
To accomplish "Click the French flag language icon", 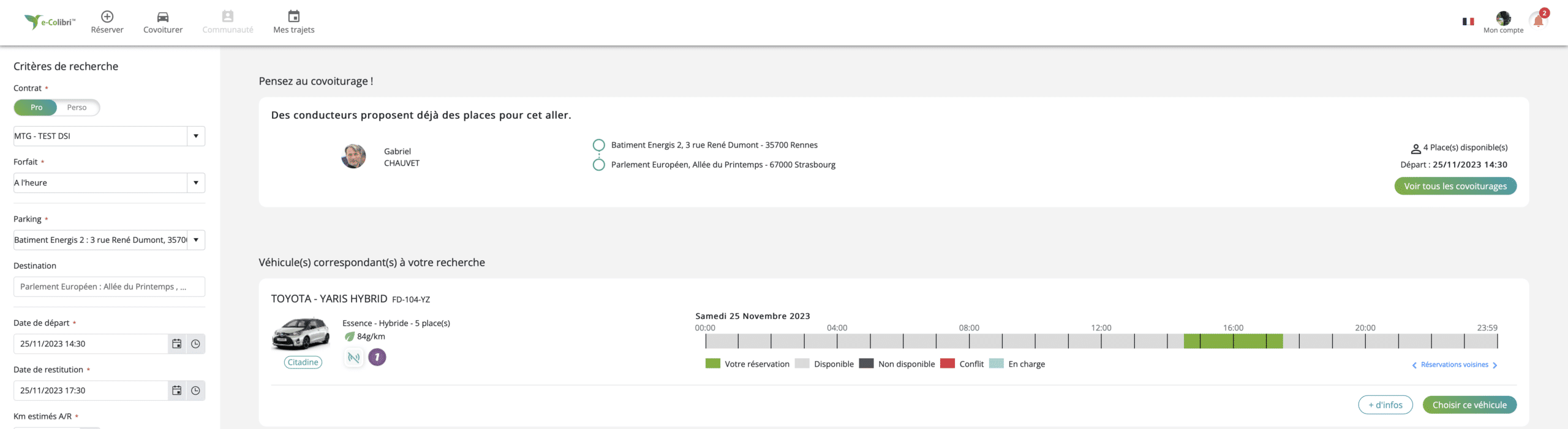I will [1468, 21].
